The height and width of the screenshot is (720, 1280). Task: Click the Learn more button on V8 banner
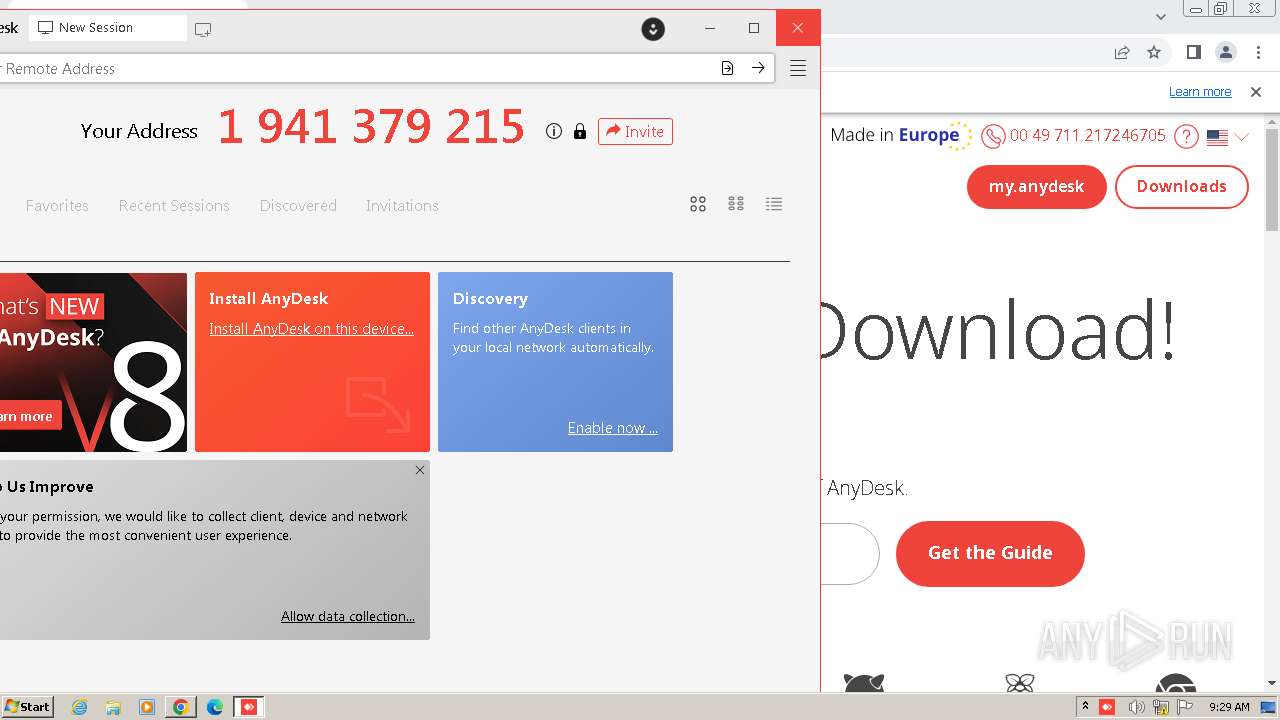tap(29, 416)
